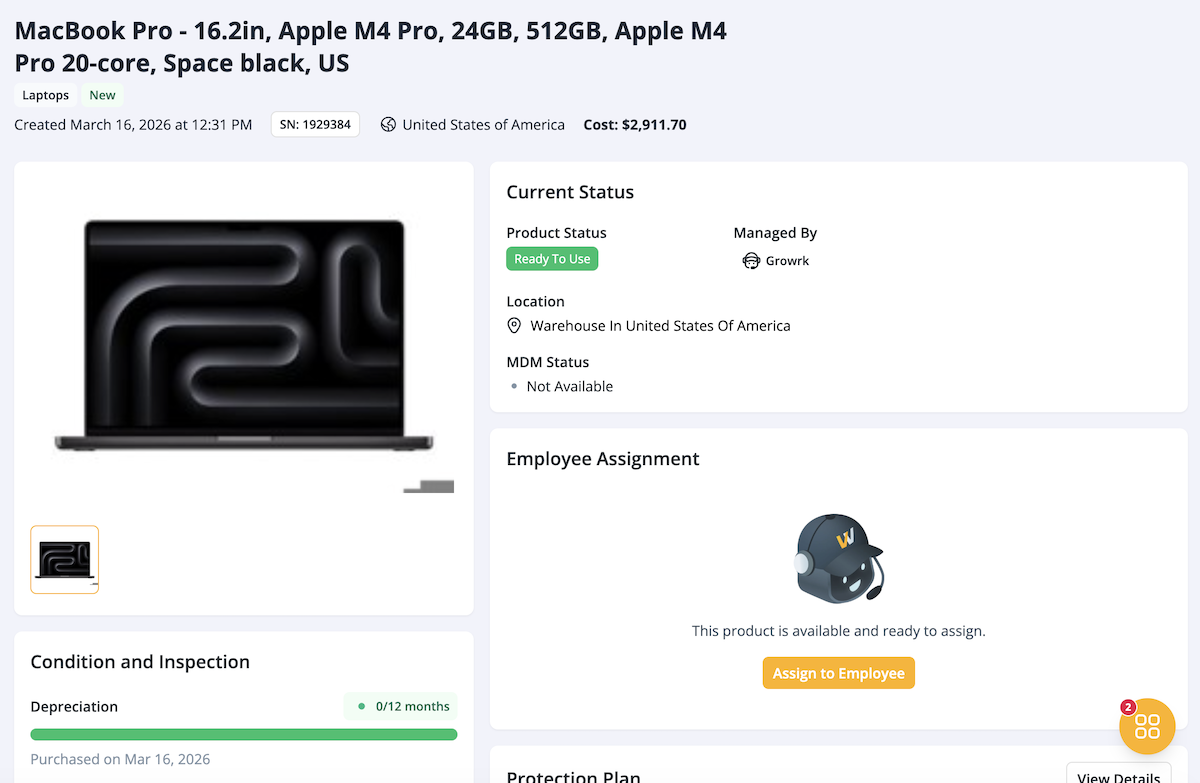Click the Not Available MDM status item

point(569,386)
